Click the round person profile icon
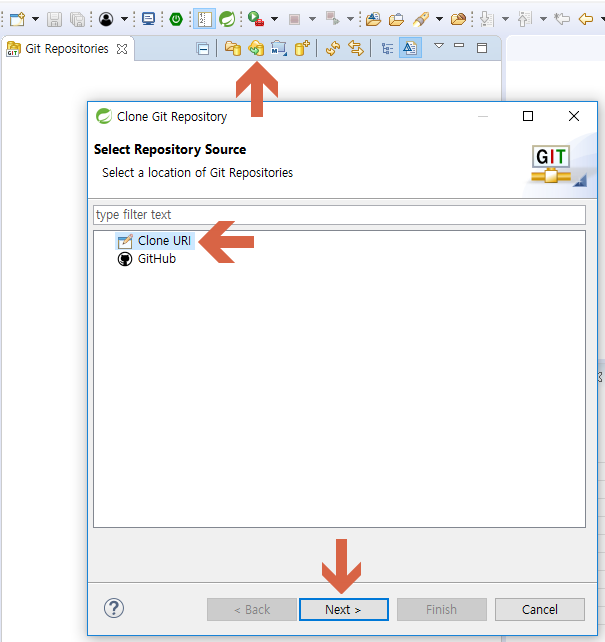Image resolution: width=605 pixels, height=642 pixels. click(106, 19)
